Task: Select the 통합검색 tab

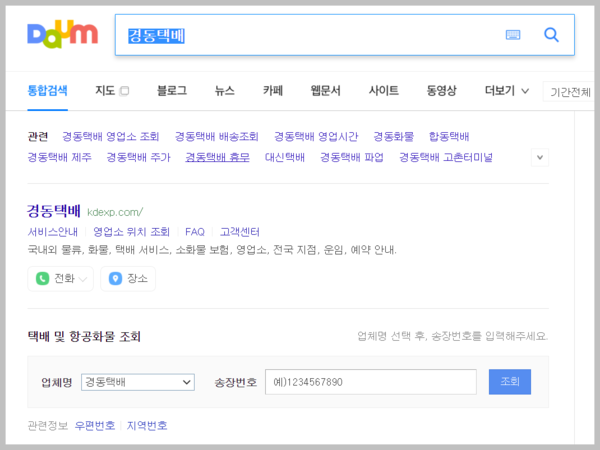Action: pyautogui.click(x=47, y=91)
